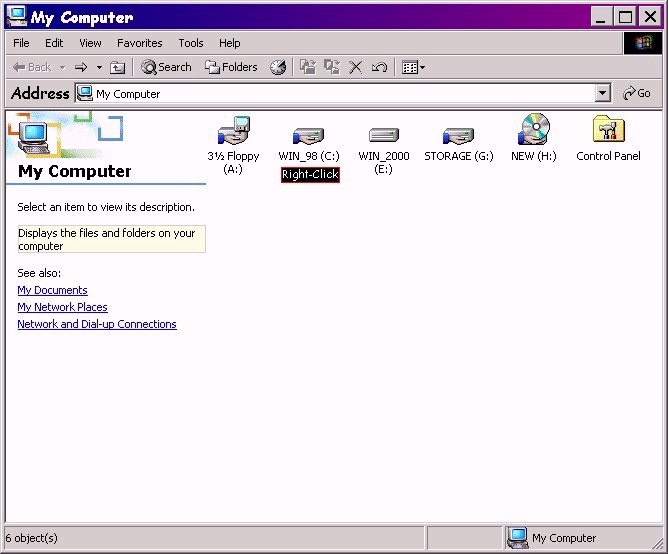This screenshot has height=554, width=668.
Task: Click the '6 object(s)' status text
Action: click(x=32, y=538)
